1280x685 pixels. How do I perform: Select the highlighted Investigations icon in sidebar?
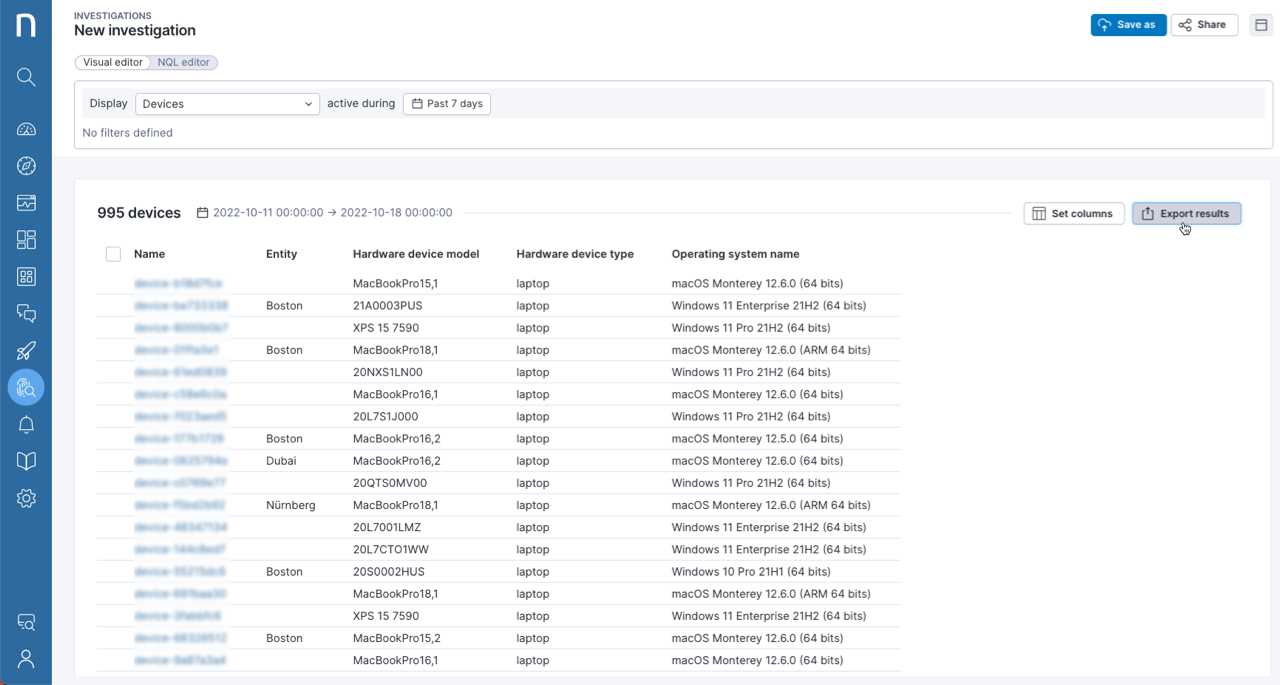pyautogui.click(x=26, y=387)
